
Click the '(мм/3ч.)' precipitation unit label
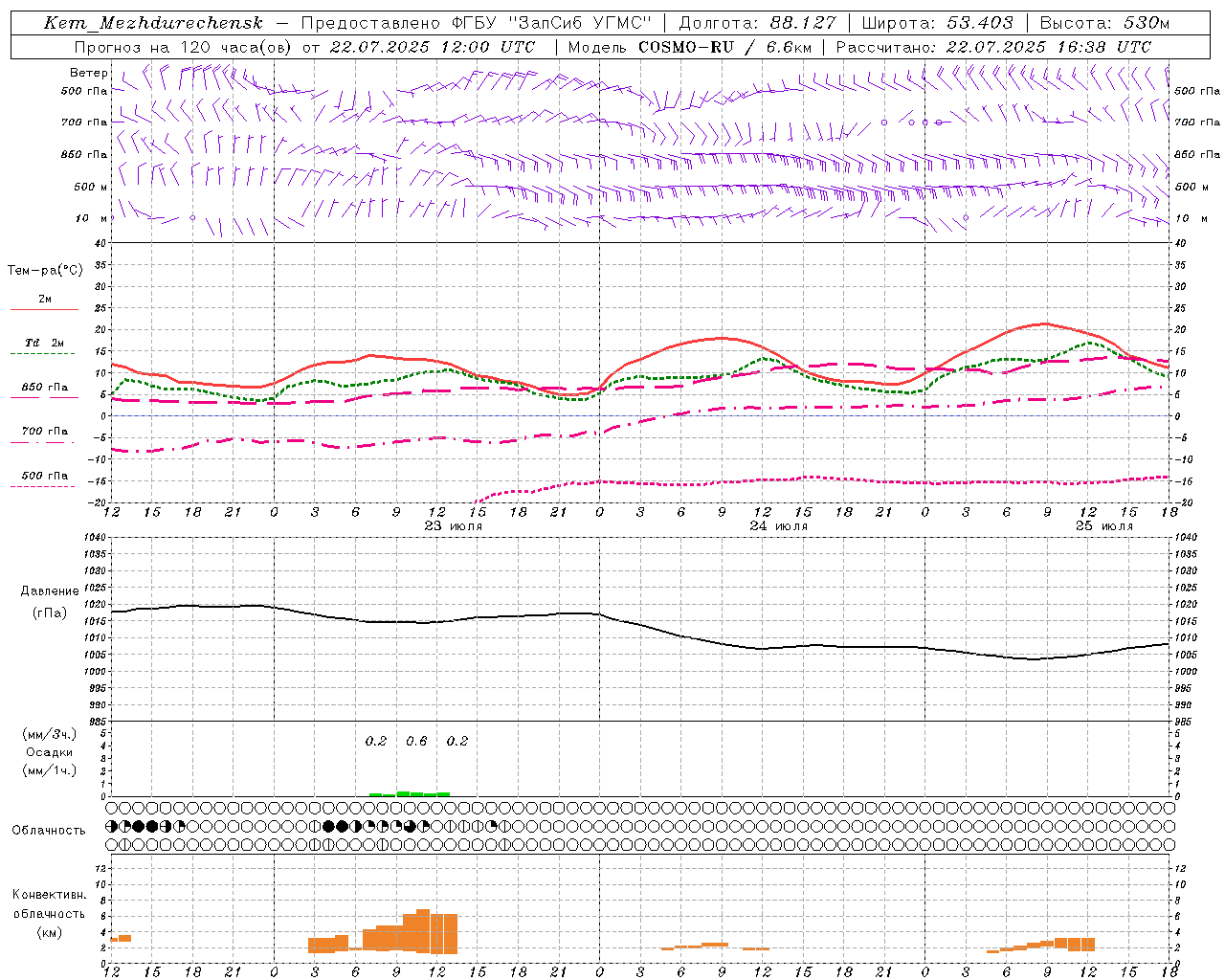pos(50,734)
